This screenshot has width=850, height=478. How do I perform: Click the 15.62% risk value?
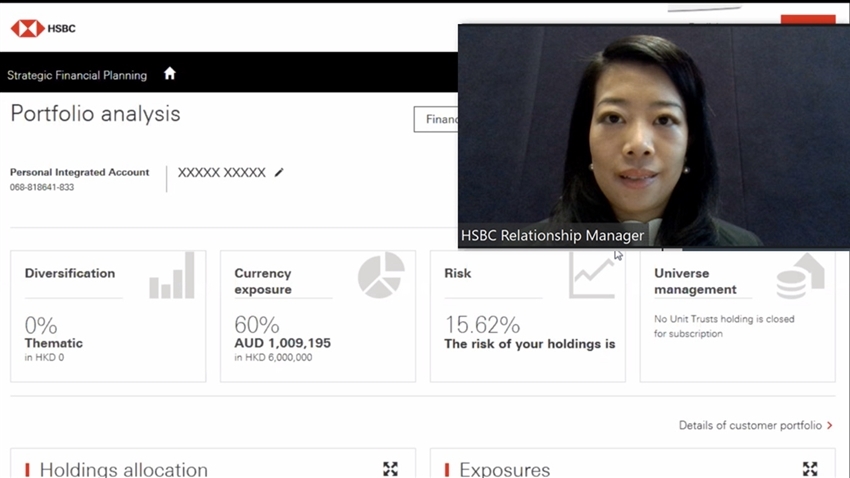[482, 325]
